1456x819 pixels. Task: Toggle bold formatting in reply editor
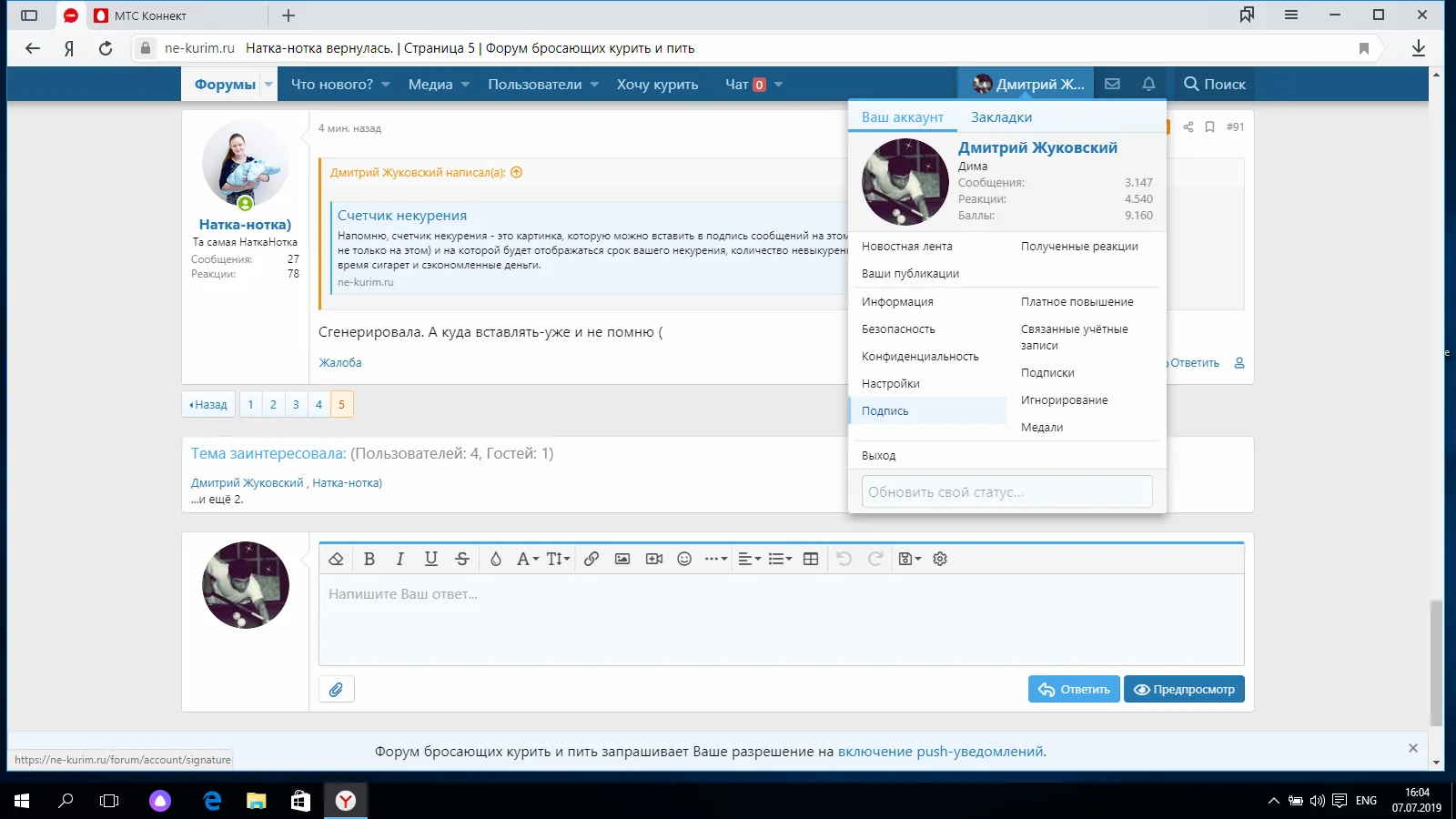click(369, 559)
